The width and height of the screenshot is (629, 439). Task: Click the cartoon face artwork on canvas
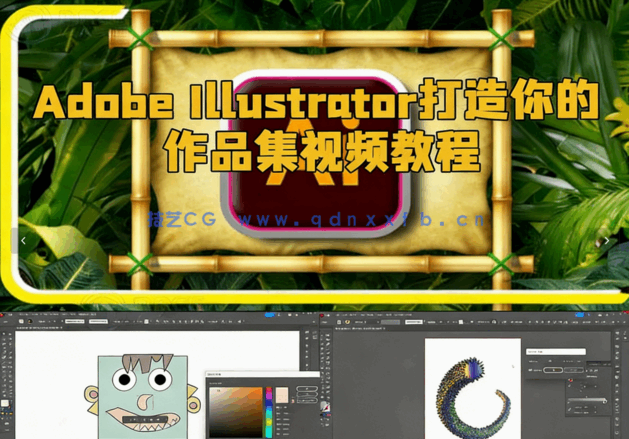[142, 396]
